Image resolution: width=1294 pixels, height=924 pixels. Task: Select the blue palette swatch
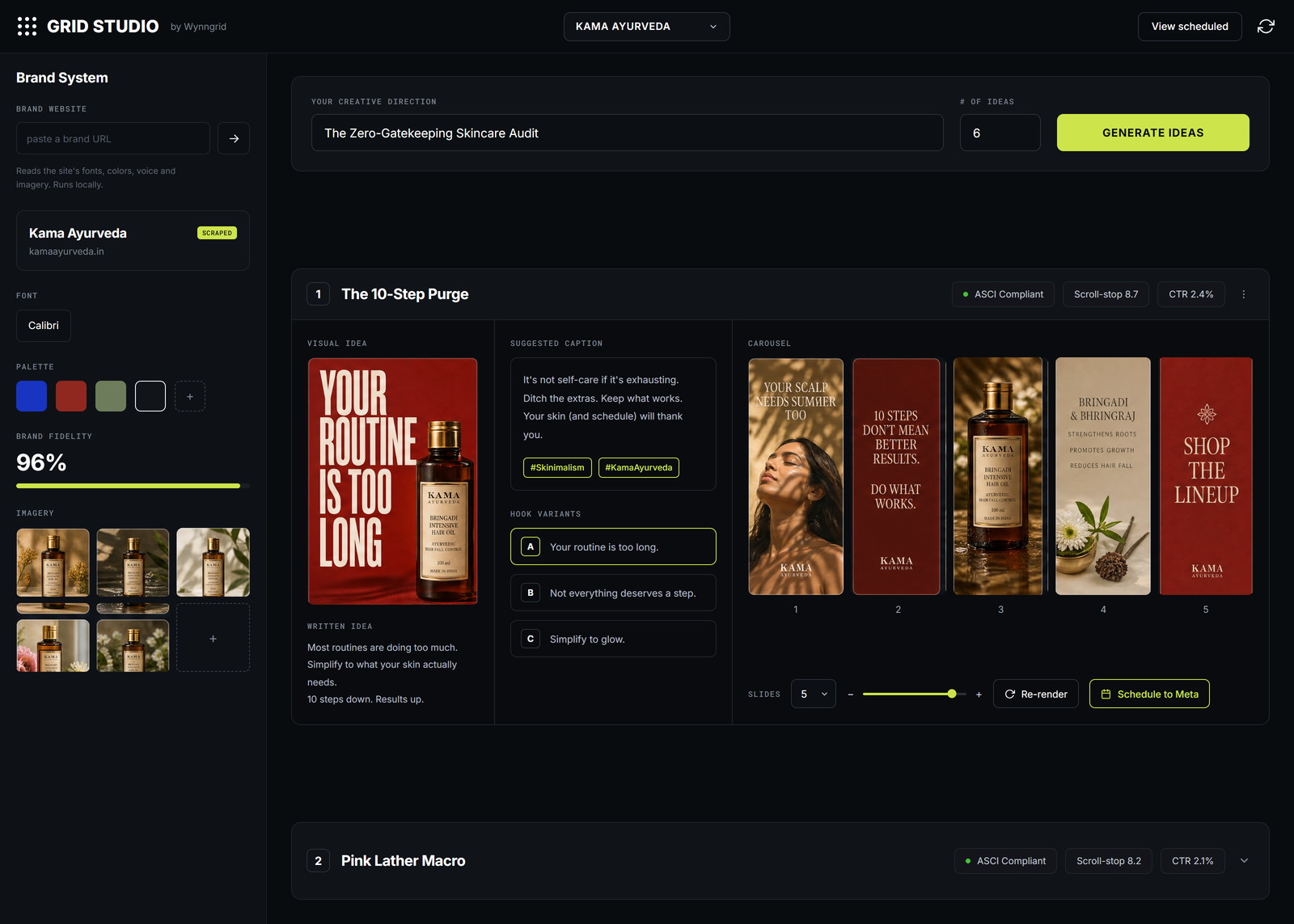[x=32, y=396]
